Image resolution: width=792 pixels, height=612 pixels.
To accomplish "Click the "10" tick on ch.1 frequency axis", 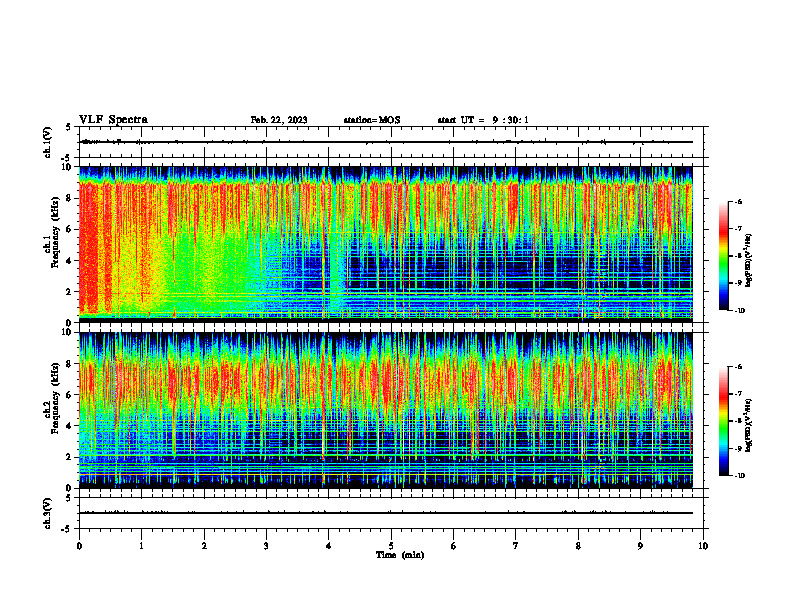I will click(x=68, y=167).
